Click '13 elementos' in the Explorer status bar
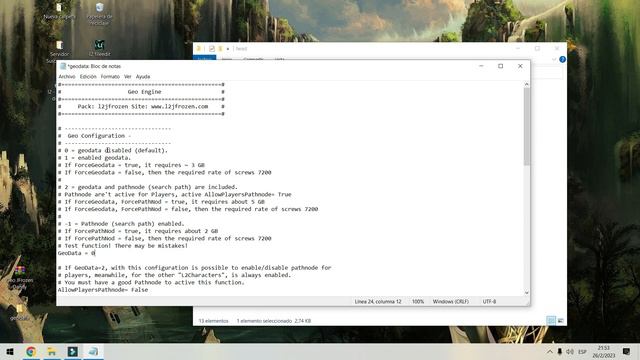Image resolution: width=640 pixels, height=360 pixels. click(213, 321)
